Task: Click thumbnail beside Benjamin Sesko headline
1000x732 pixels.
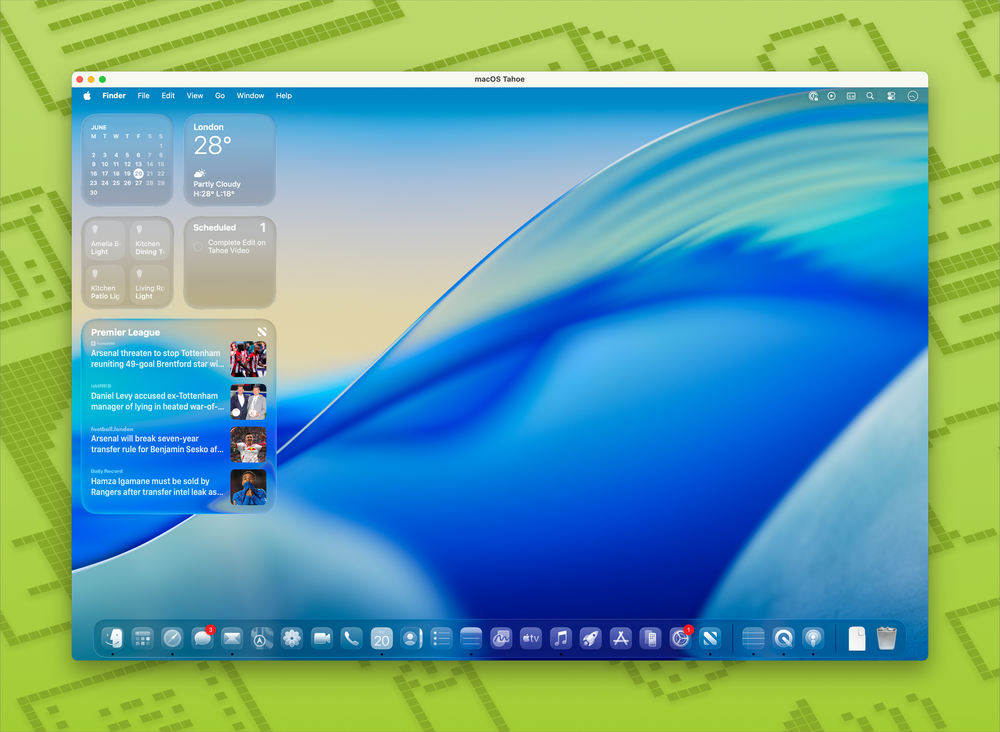Action: click(x=248, y=444)
